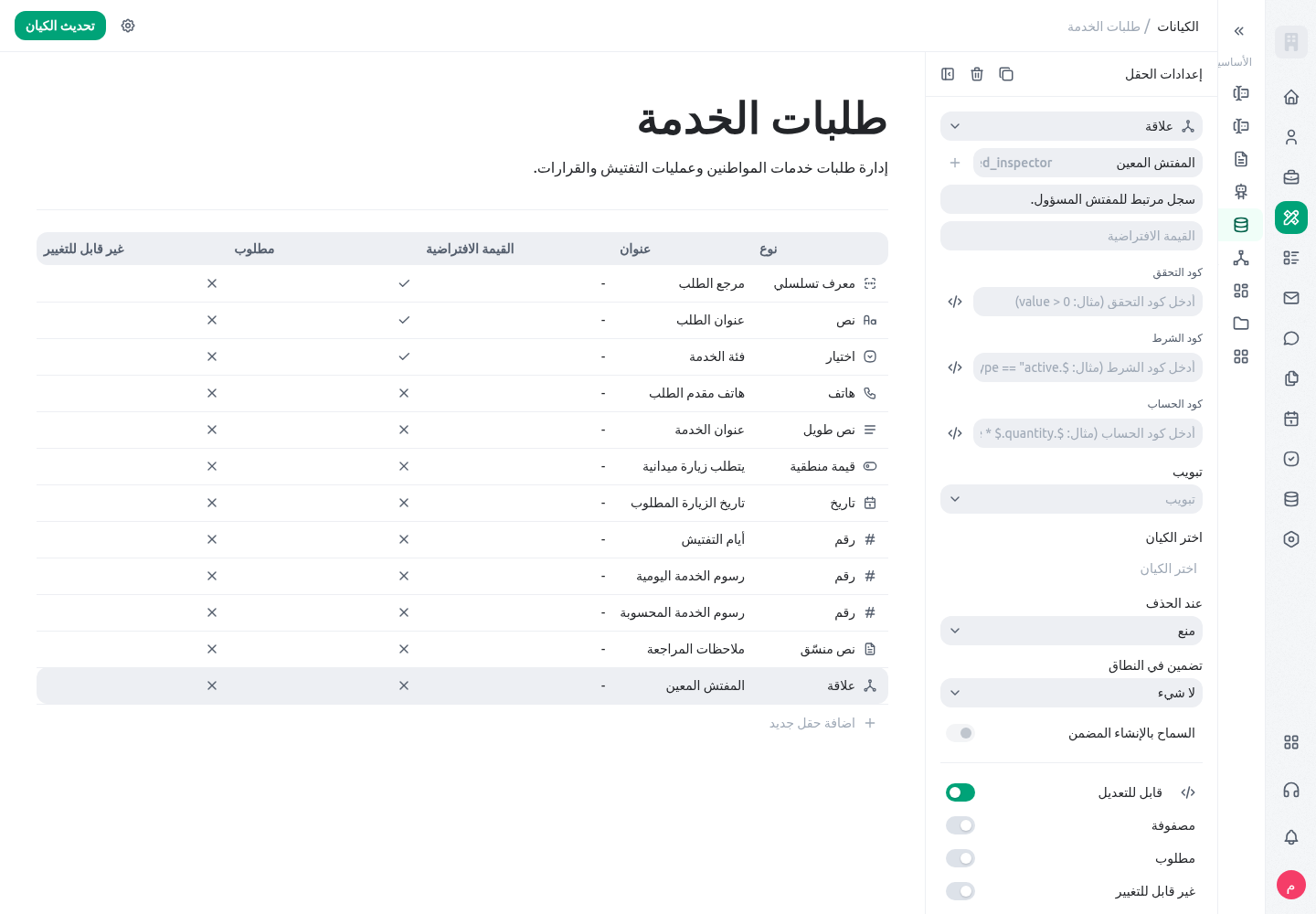The width and height of the screenshot is (1316, 914).
Task: Click the page title طلبات الخدمة
Action: pyautogui.click(x=762, y=119)
